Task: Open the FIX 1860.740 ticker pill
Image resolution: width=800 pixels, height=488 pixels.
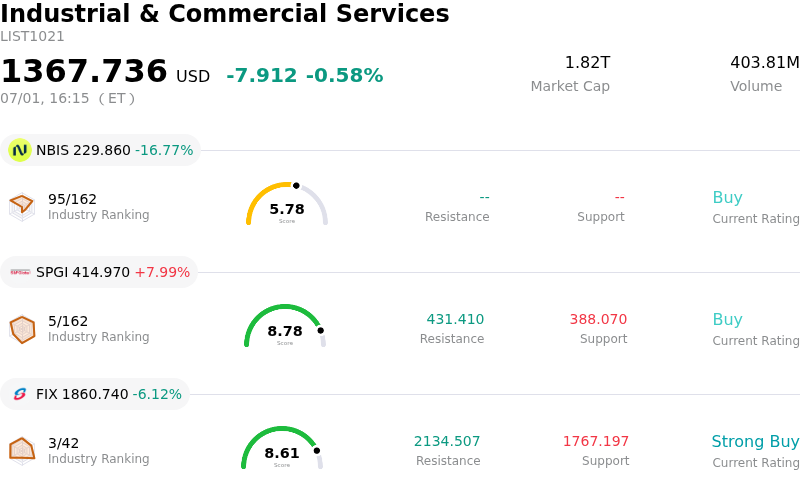Action: click(x=95, y=394)
